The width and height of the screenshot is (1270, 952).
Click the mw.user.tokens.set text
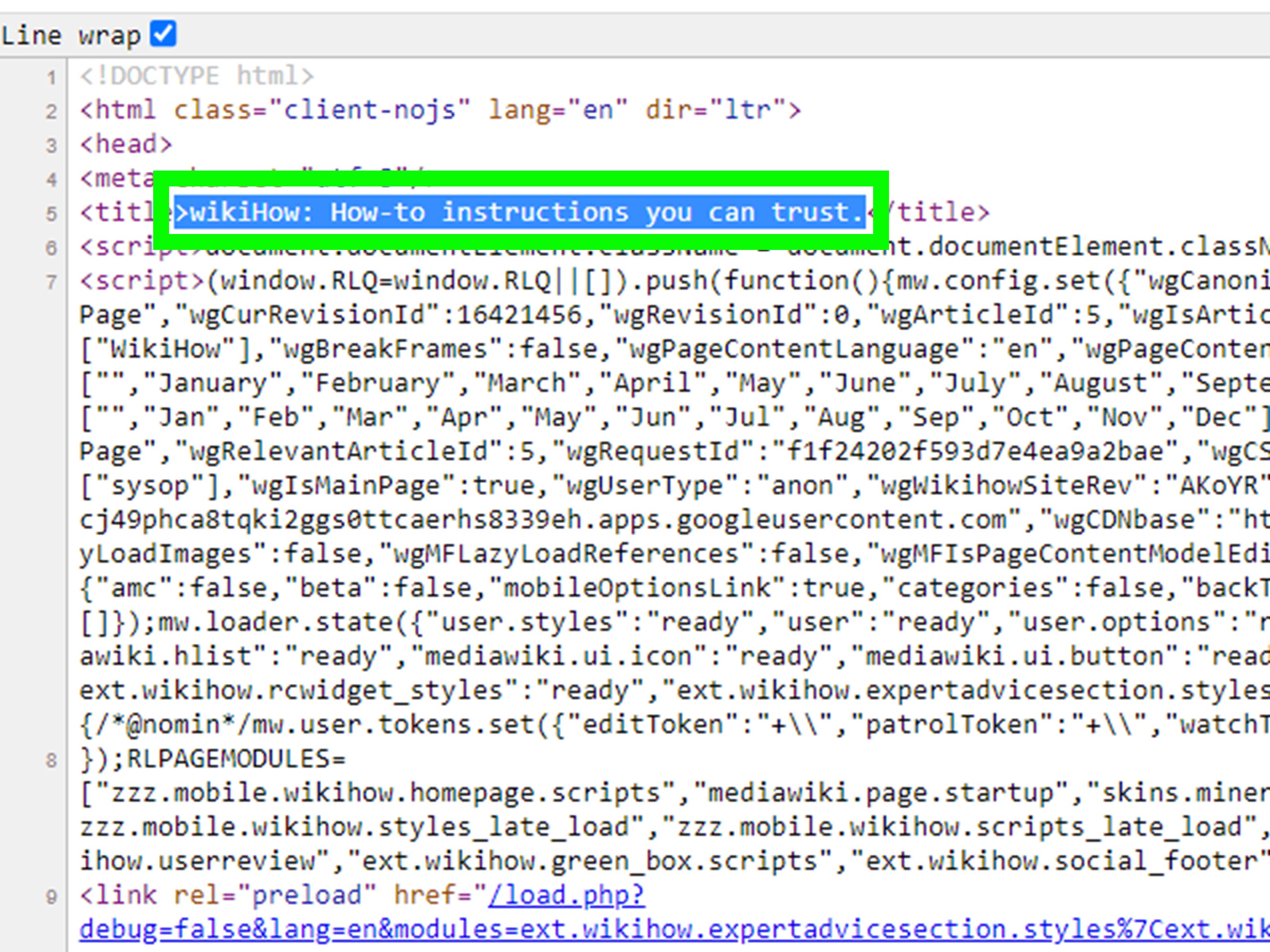[393, 724]
